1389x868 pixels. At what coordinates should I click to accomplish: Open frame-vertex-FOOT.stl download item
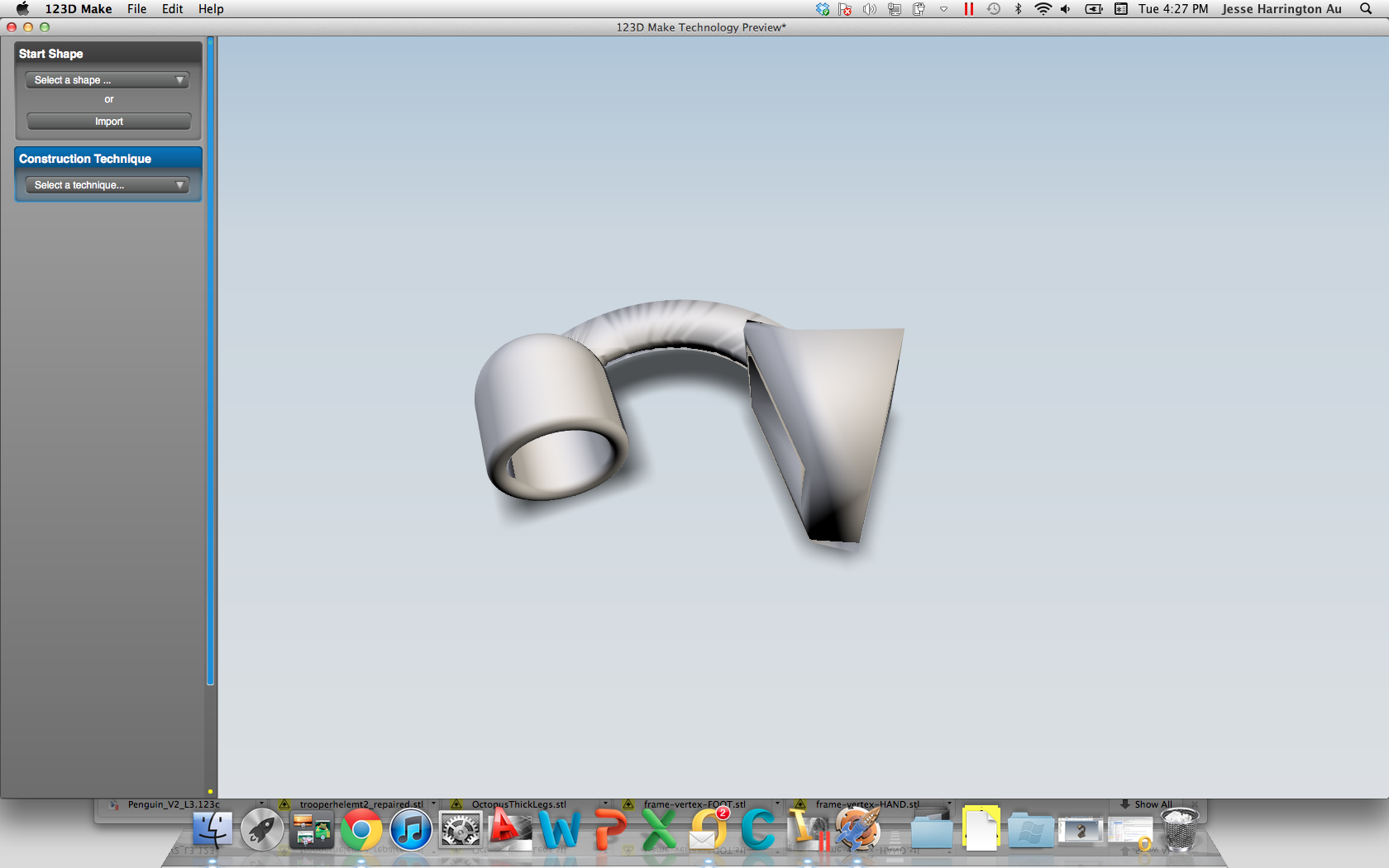[x=694, y=804]
